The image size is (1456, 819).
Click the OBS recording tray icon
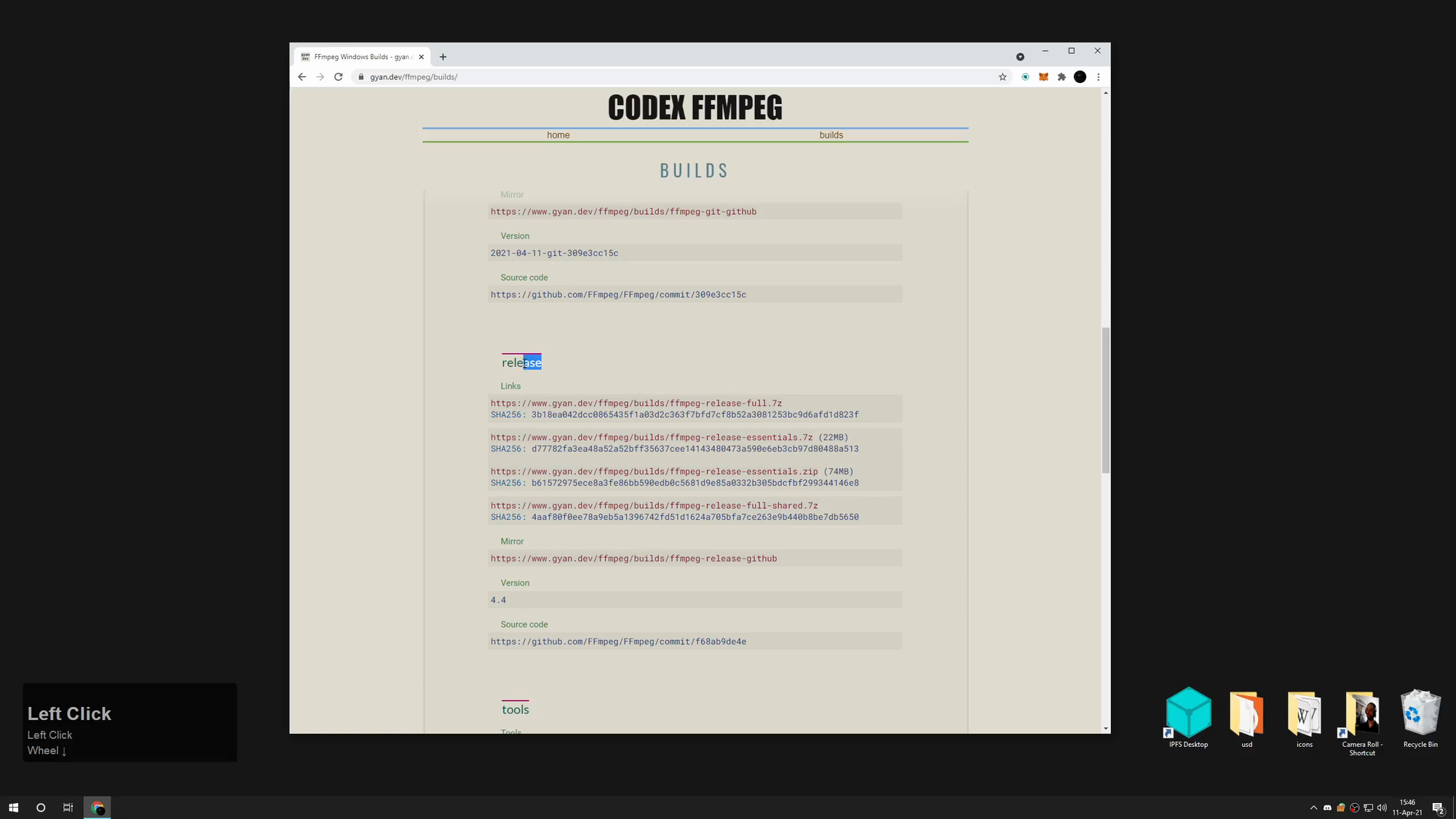click(x=1355, y=807)
